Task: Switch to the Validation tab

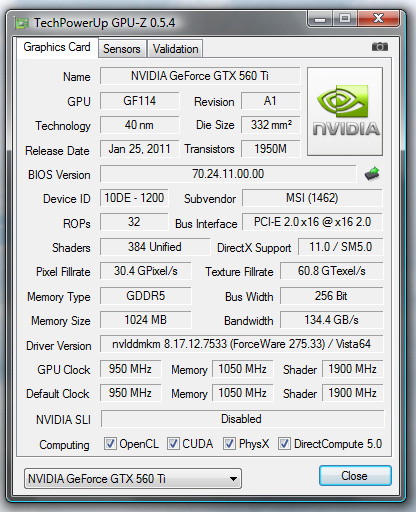Action: point(175,49)
